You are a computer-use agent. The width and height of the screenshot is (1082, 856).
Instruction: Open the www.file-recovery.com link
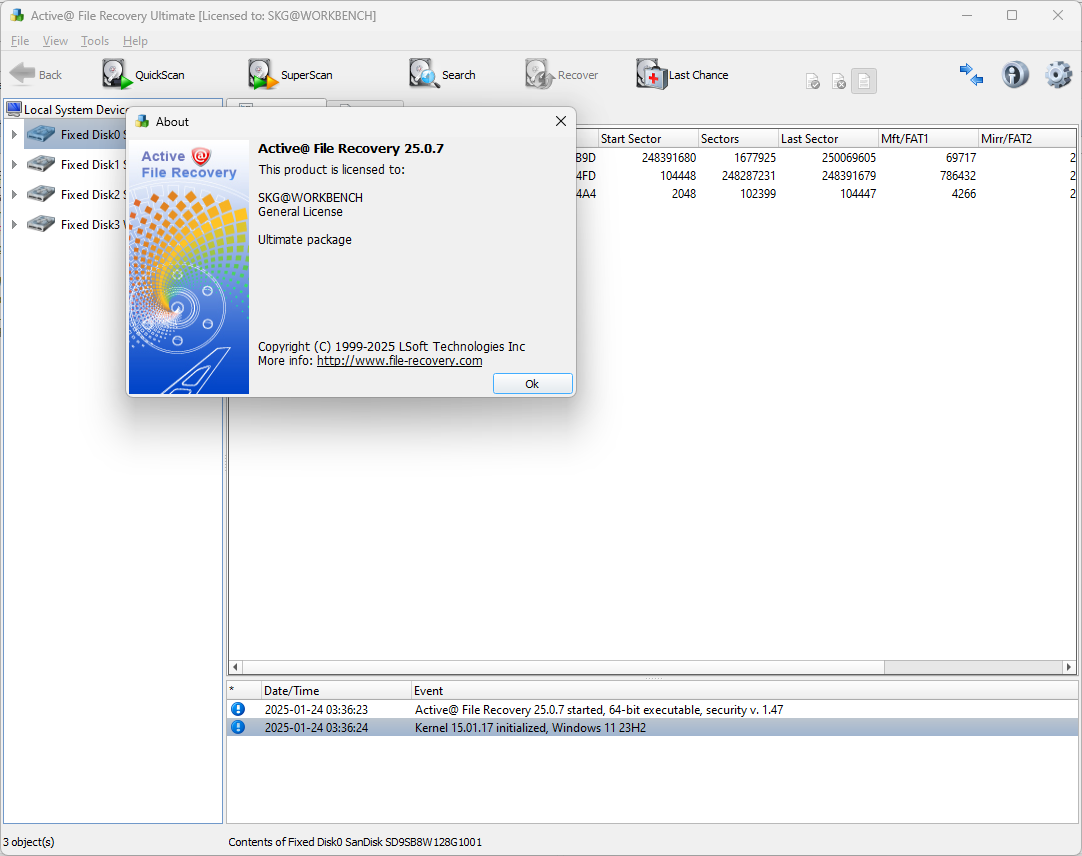pos(400,360)
